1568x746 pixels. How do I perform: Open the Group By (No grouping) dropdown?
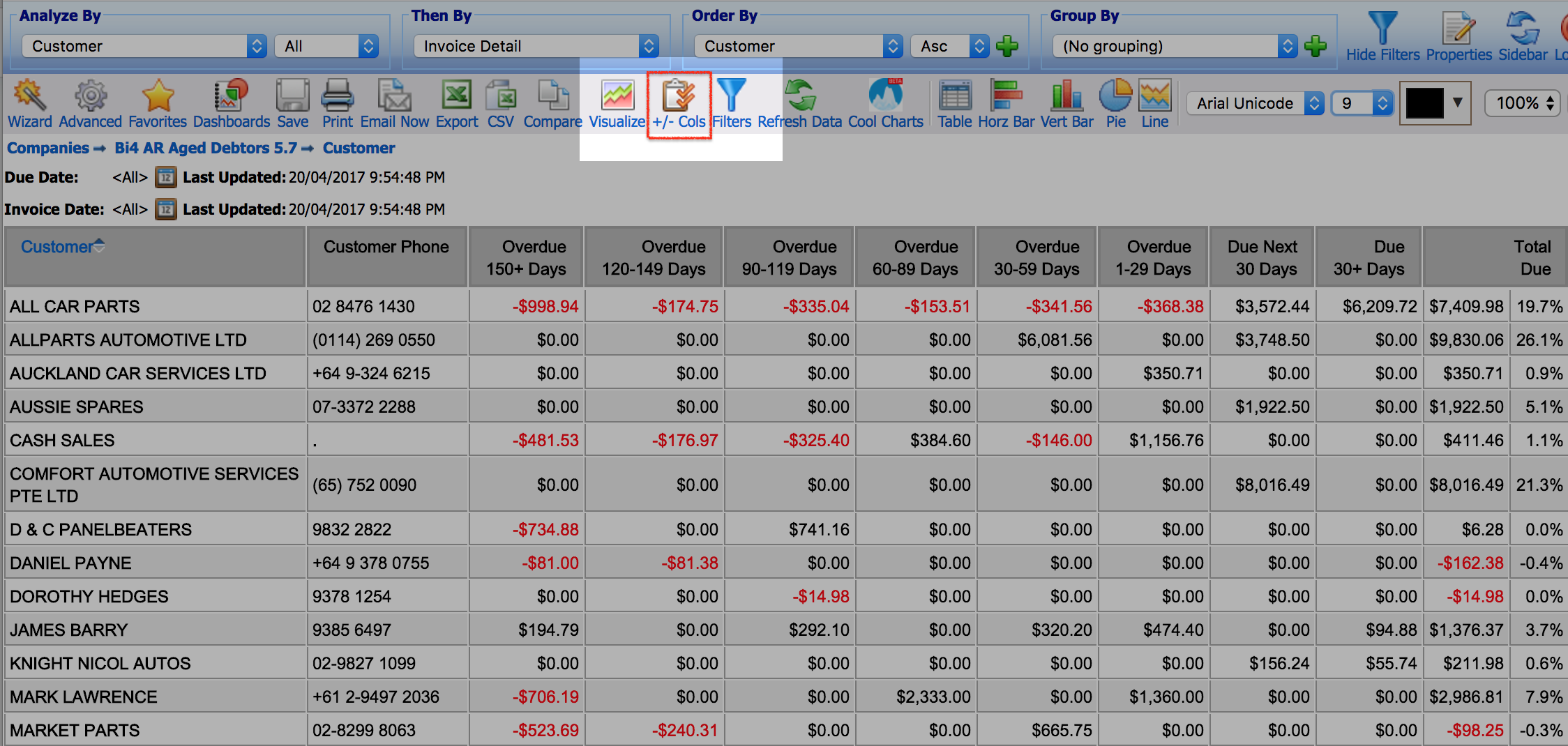point(1175,46)
